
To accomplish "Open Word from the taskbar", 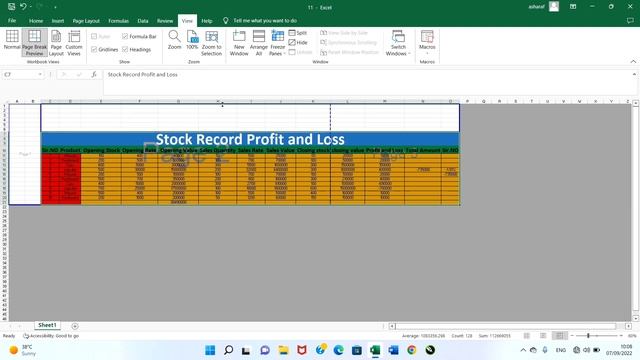I will pos(393,350).
